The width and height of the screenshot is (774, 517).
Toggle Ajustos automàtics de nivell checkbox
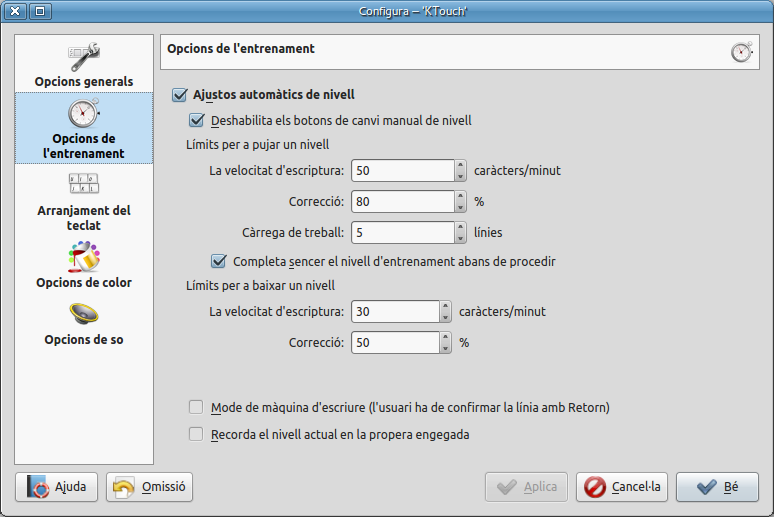180,95
